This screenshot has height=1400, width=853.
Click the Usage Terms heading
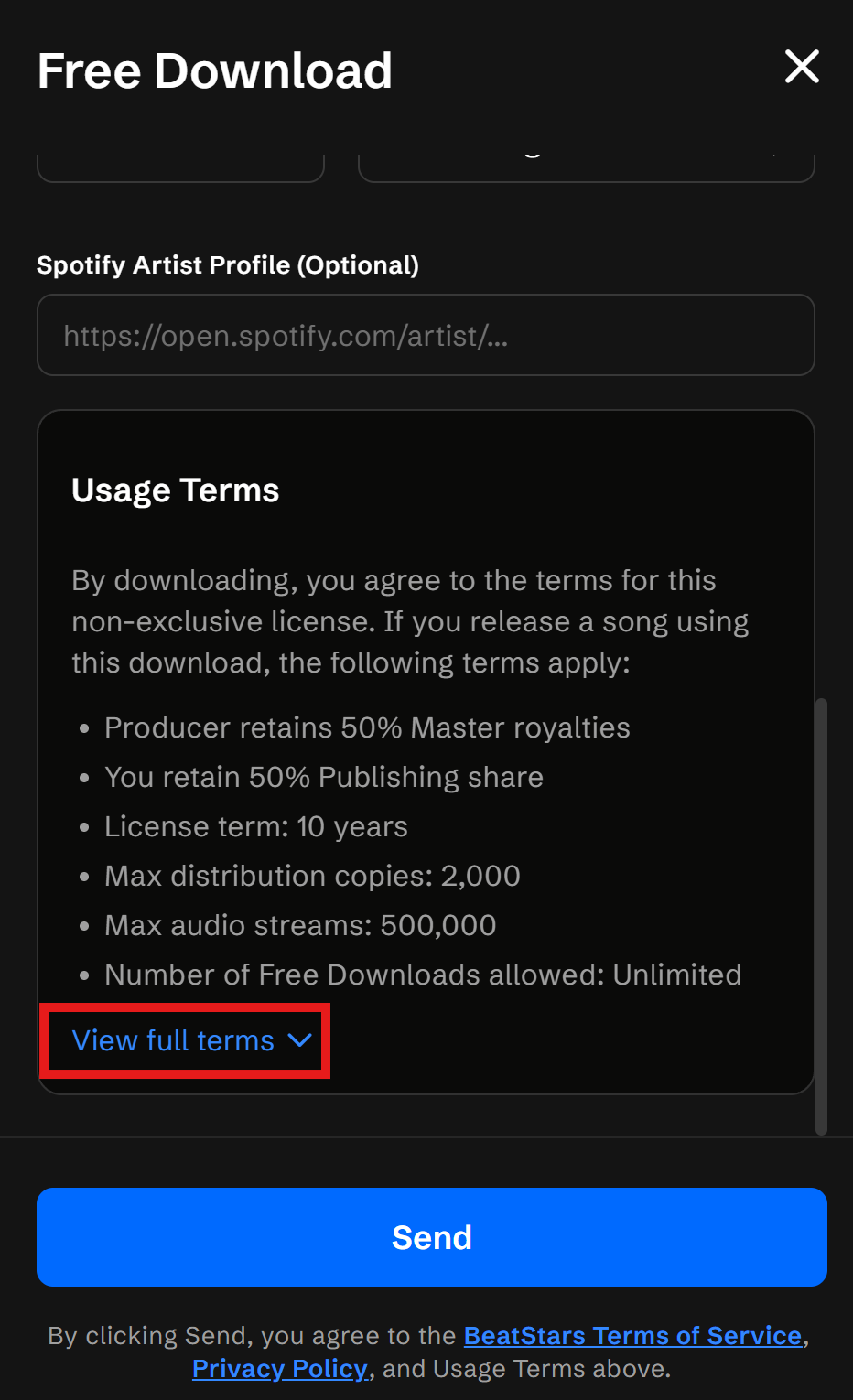point(176,490)
